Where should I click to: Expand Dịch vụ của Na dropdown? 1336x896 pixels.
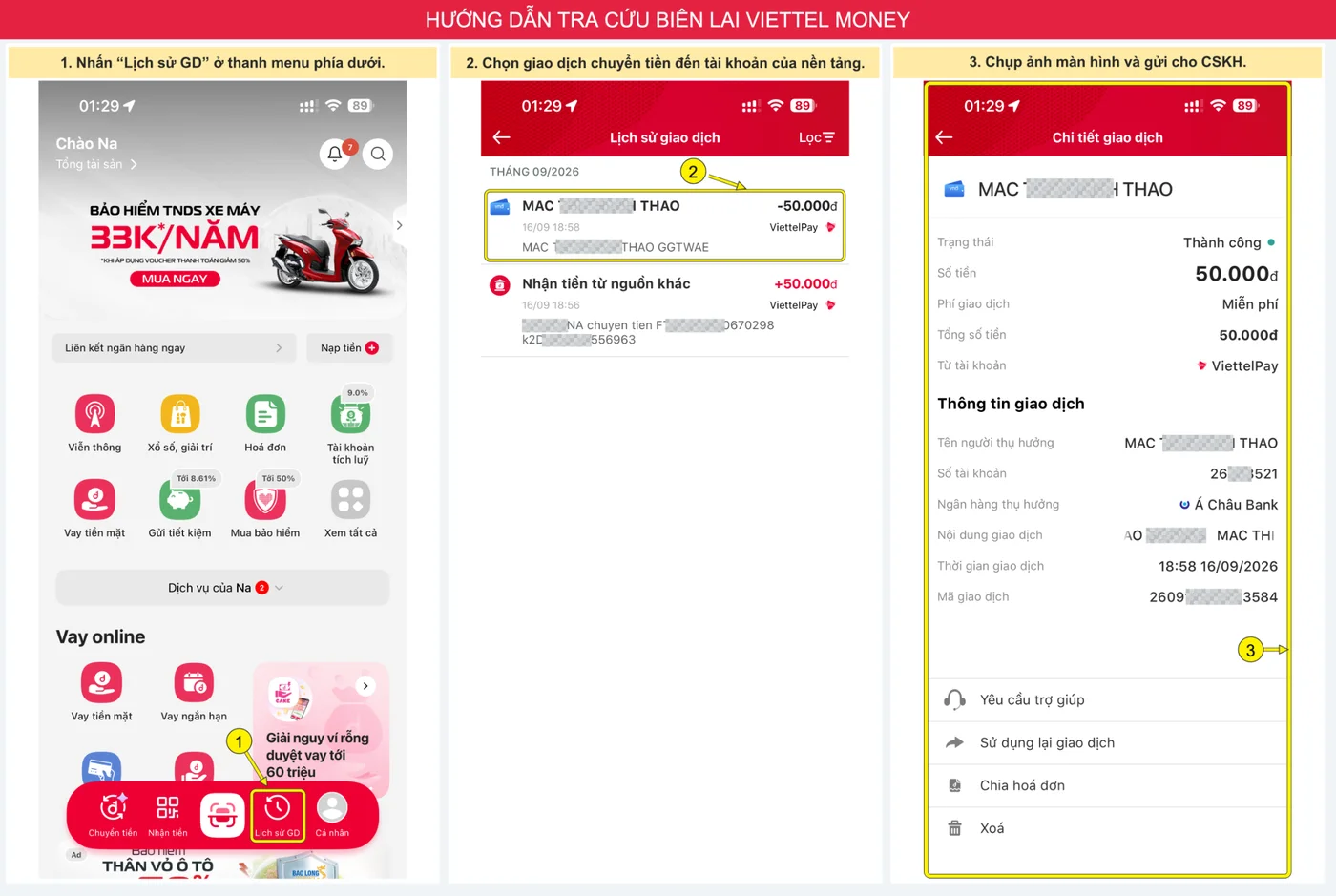[x=222, y=588]
